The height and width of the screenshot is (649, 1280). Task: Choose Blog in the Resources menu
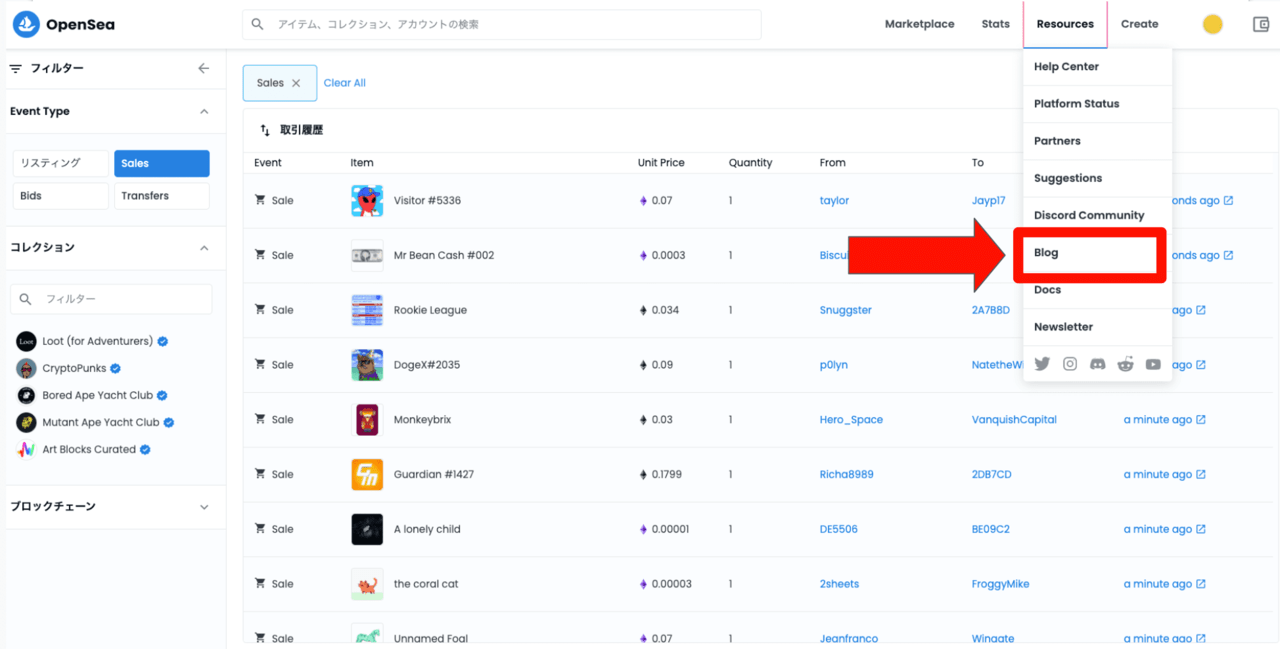(1090, 253)
